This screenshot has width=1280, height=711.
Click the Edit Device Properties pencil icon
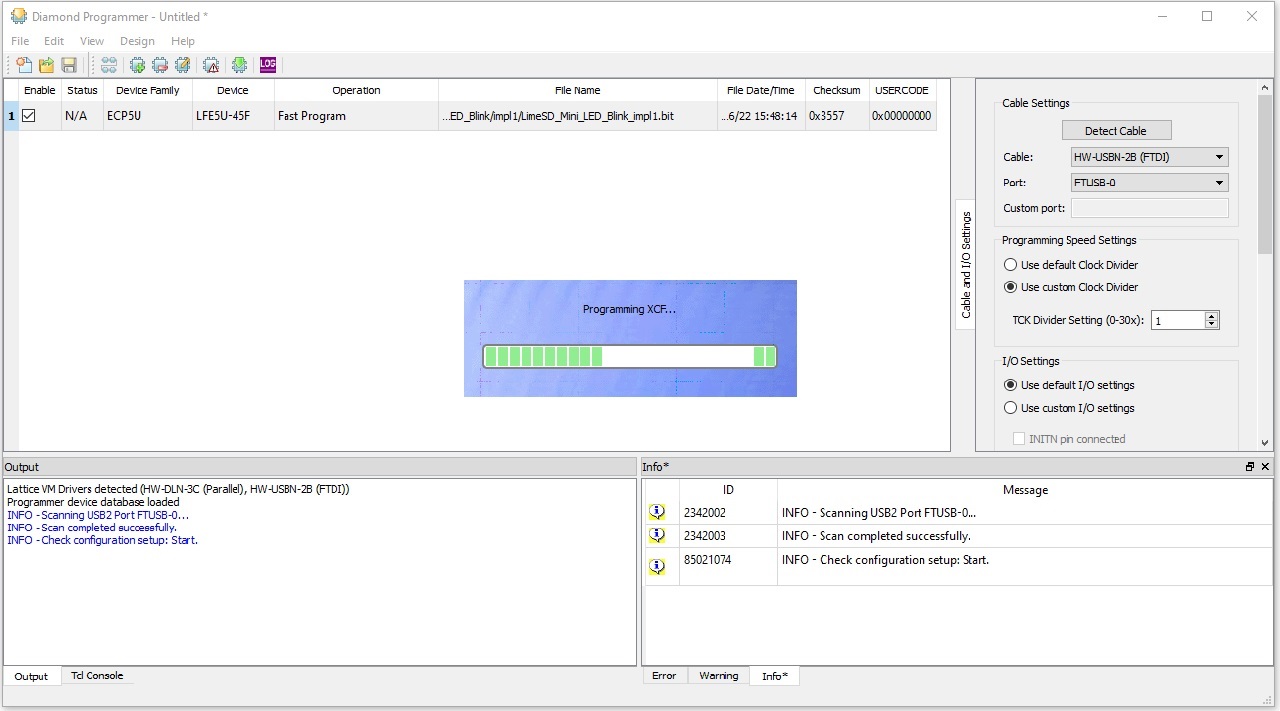[x=182, y=65]
